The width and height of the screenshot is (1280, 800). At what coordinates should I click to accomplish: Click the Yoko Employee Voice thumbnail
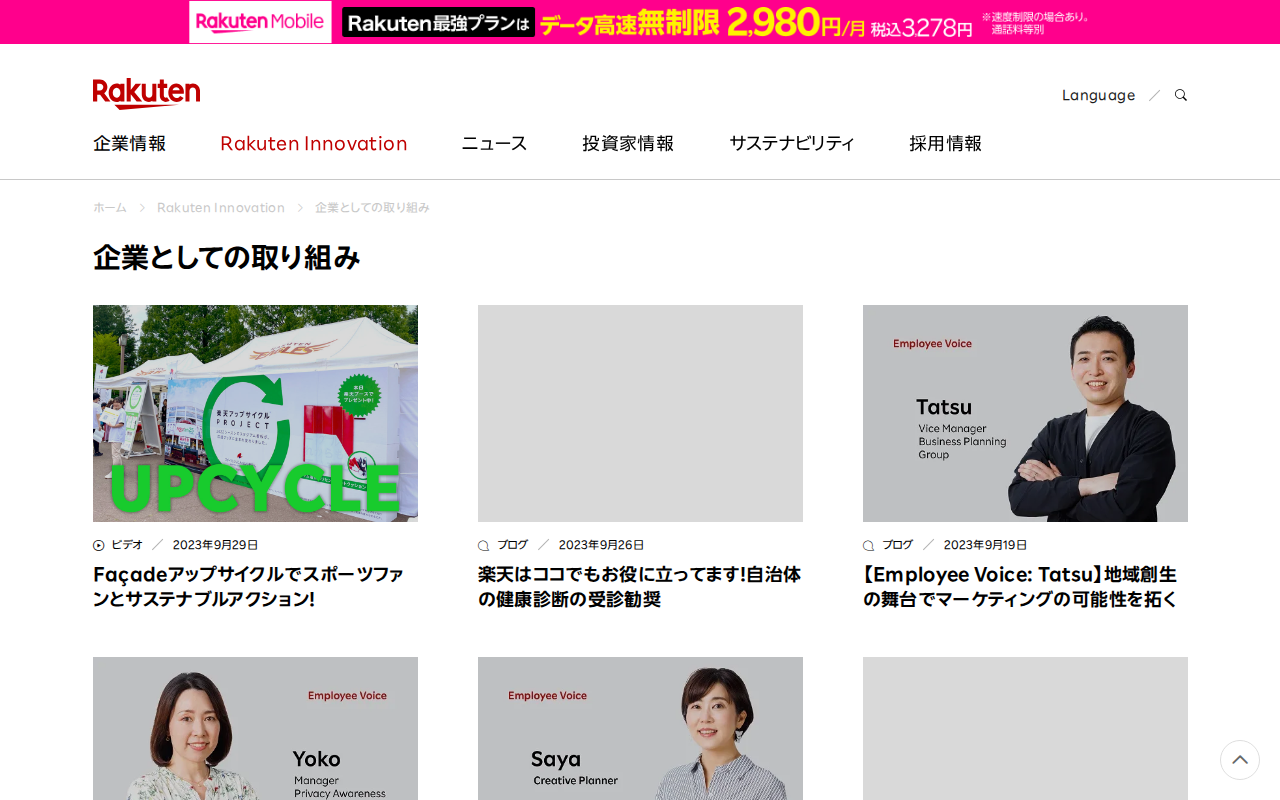coord(255,728)
